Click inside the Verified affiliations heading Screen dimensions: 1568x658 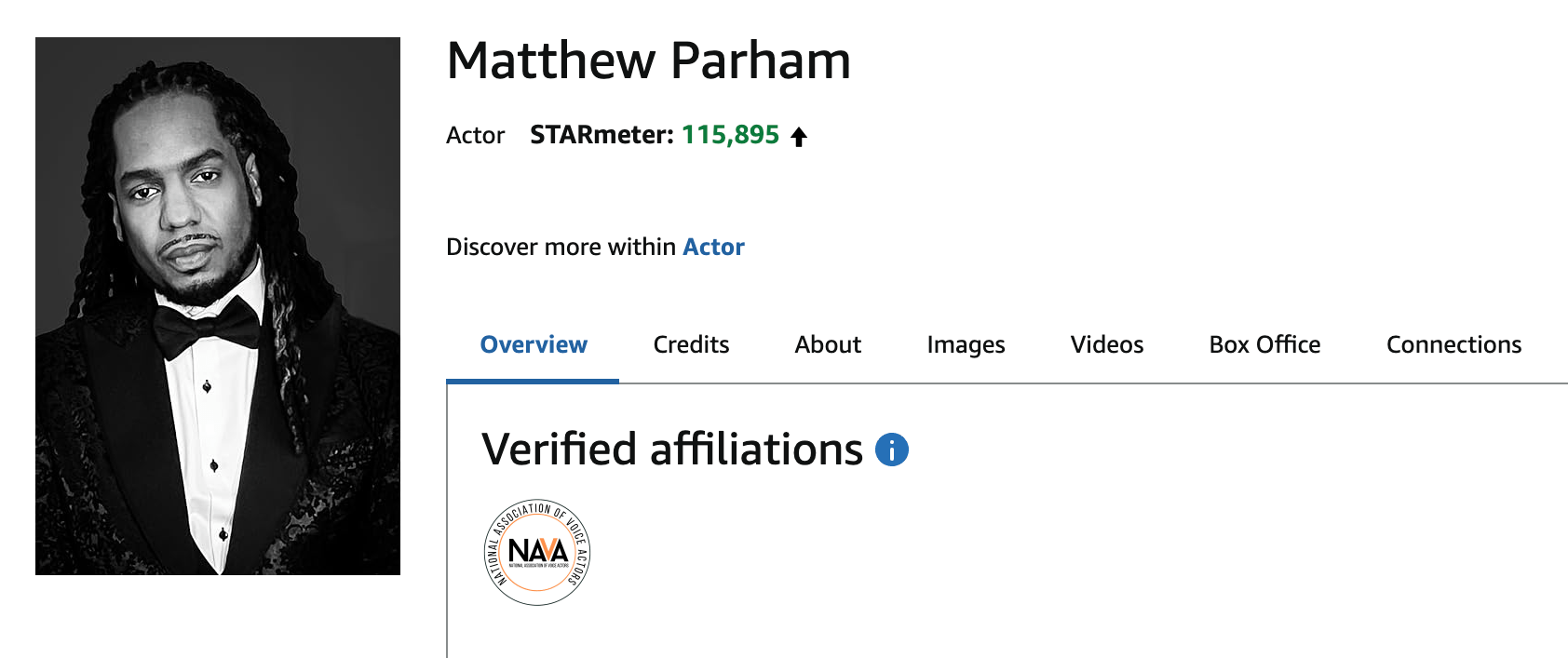(672, 450)
